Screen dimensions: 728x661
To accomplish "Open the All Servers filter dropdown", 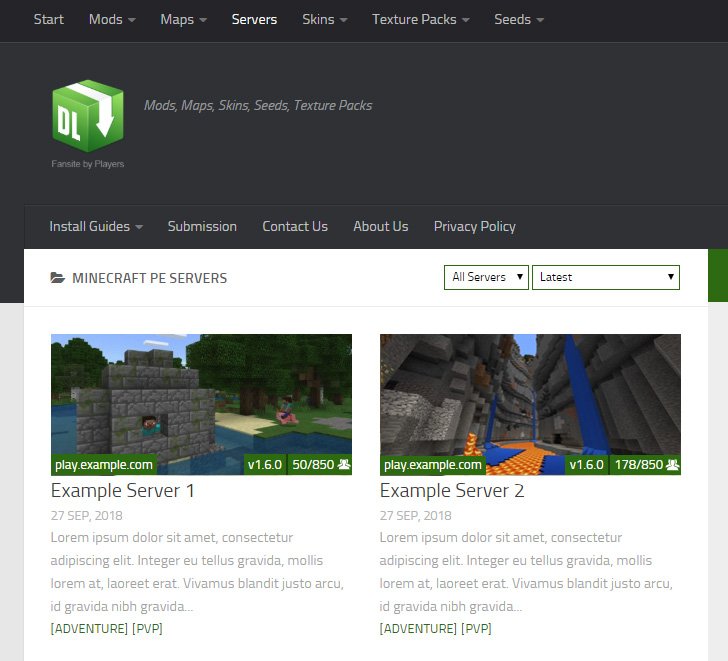I will pyautogui.click(x=486, y=277).
